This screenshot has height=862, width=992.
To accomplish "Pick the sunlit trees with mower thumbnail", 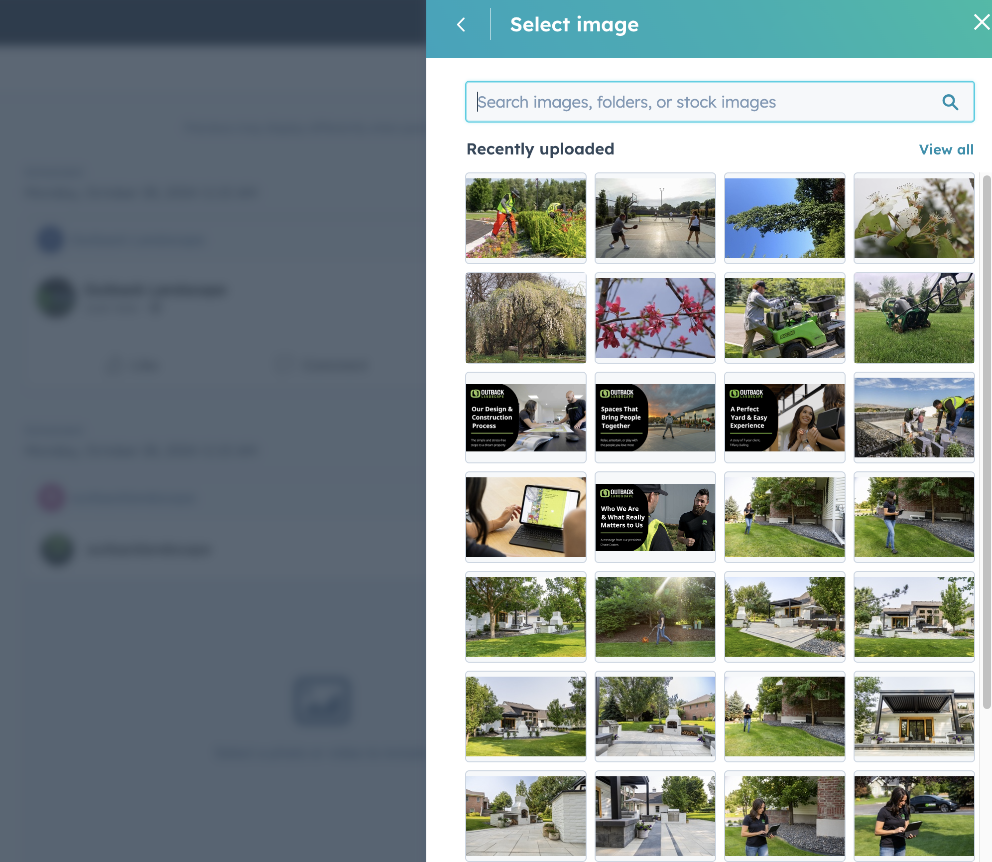I will (655, 617).
